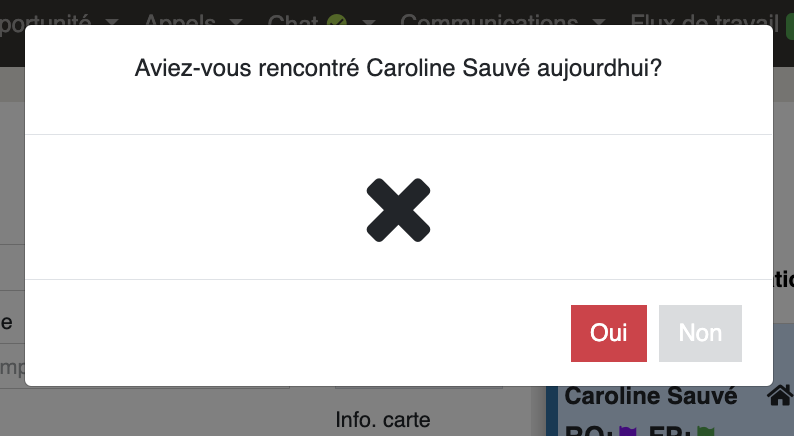The image size is (794, 436).
Task: Click the large X icon in the dialog
Action: (399, 210)
